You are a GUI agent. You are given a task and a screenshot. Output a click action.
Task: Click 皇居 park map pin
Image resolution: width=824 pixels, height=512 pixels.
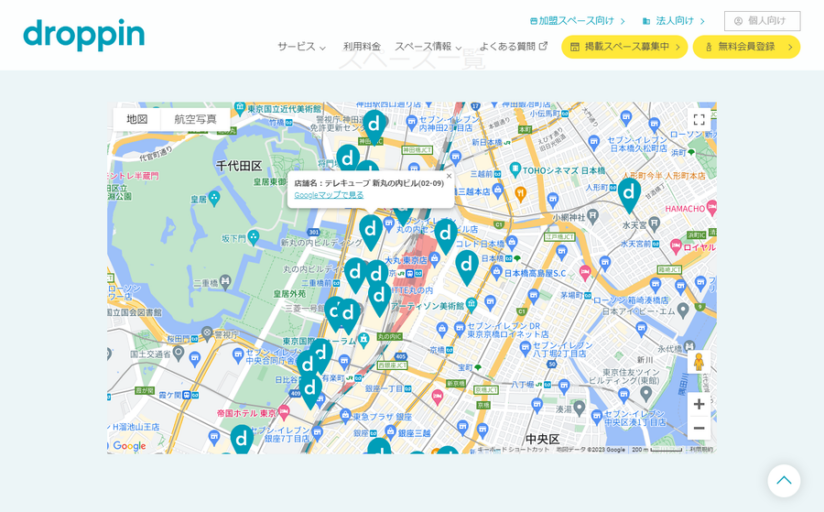[x=214, y=199]
